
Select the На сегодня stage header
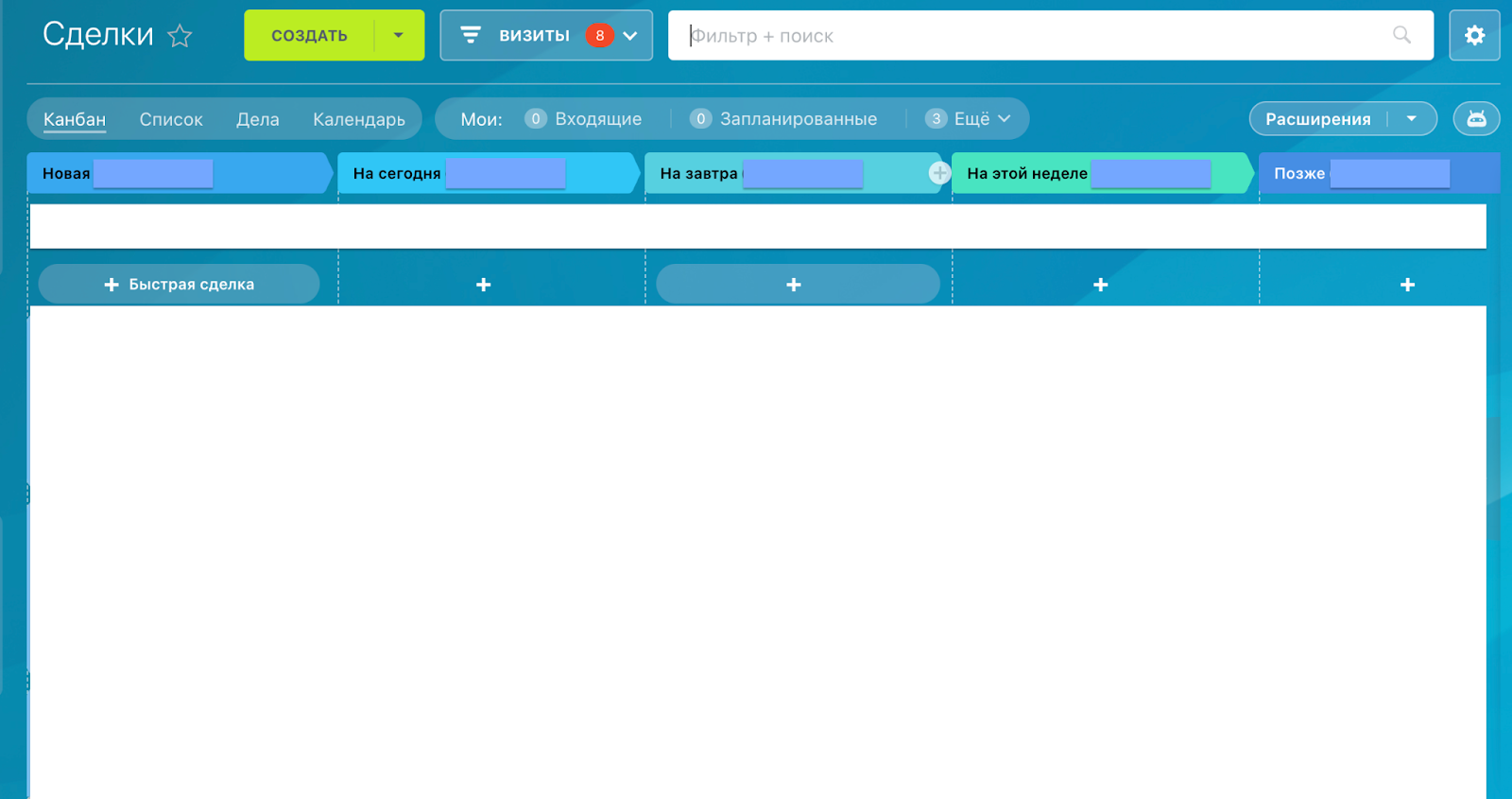[x=489, y=173]
